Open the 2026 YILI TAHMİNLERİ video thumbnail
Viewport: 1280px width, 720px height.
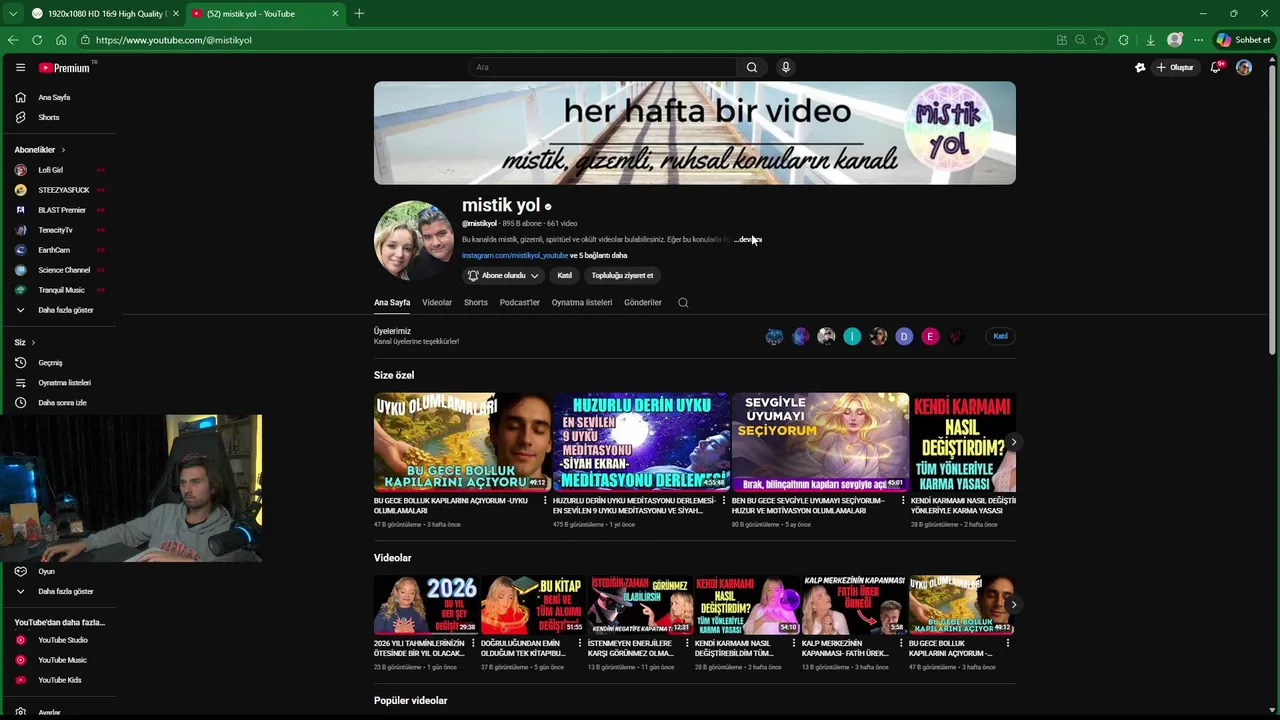[x=426, y=604]
